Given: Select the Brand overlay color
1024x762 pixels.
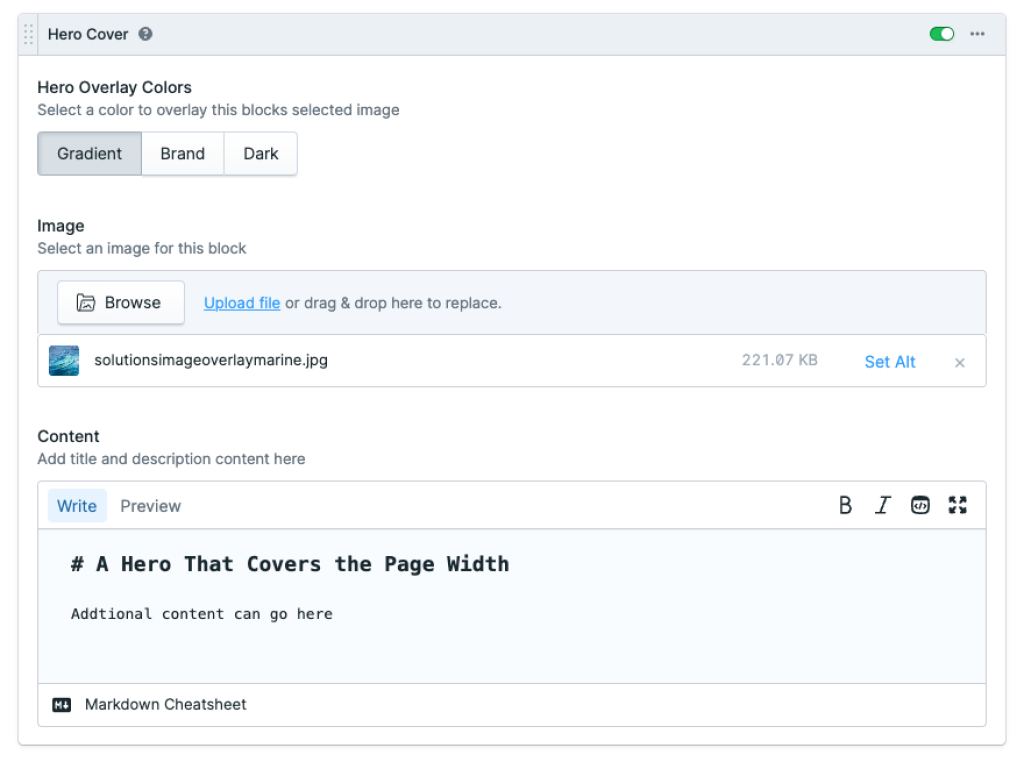Looking at the screenshot, I should pyautogui.click(x=182, y=153).
